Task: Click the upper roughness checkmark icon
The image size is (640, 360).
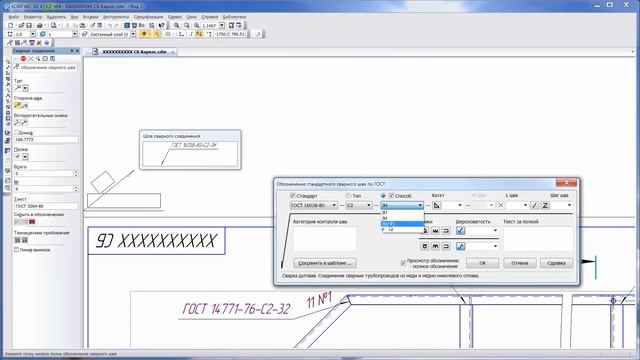Action: coord(460,231)
